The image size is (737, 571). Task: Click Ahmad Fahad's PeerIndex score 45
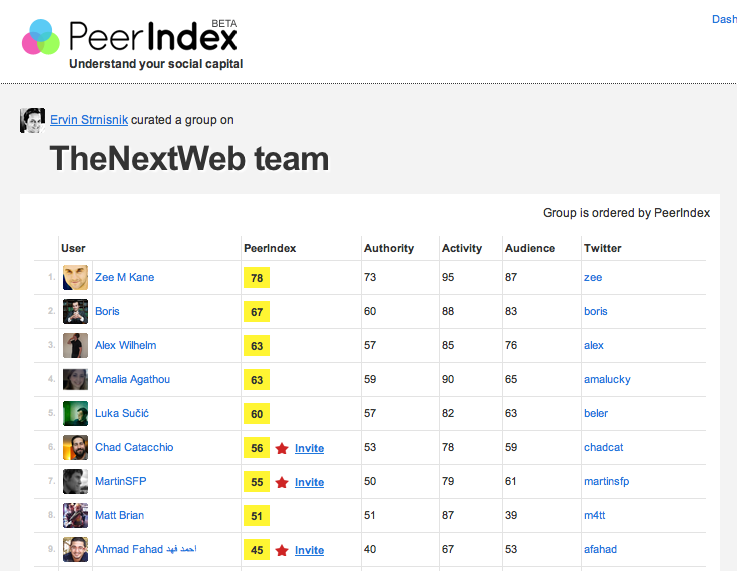point(257,550)
